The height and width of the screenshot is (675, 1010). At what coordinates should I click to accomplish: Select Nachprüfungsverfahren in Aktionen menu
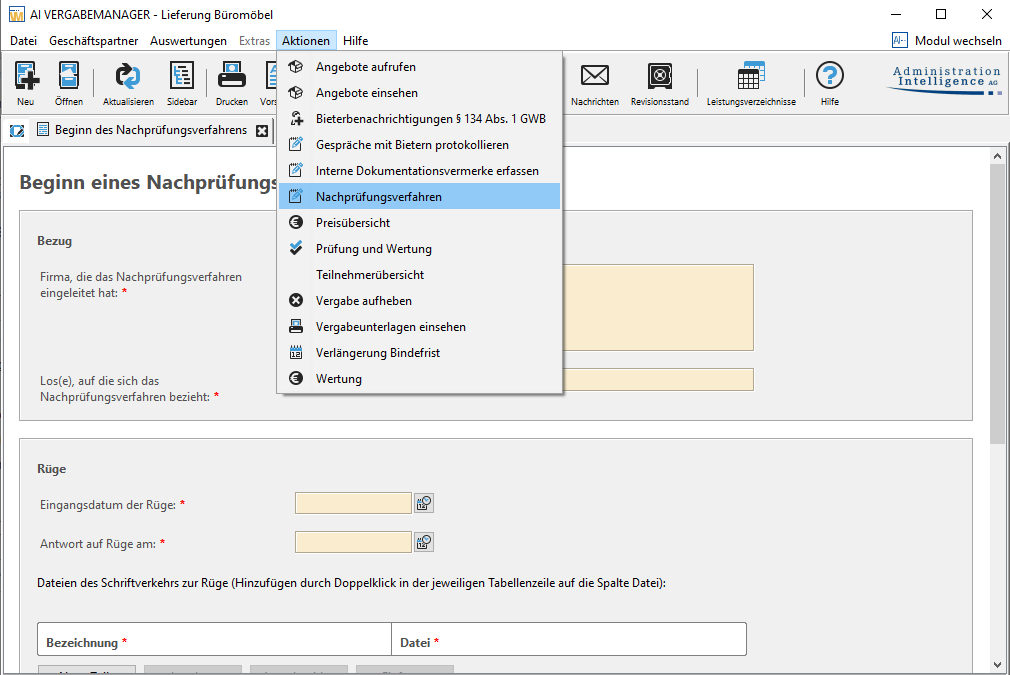419,196
